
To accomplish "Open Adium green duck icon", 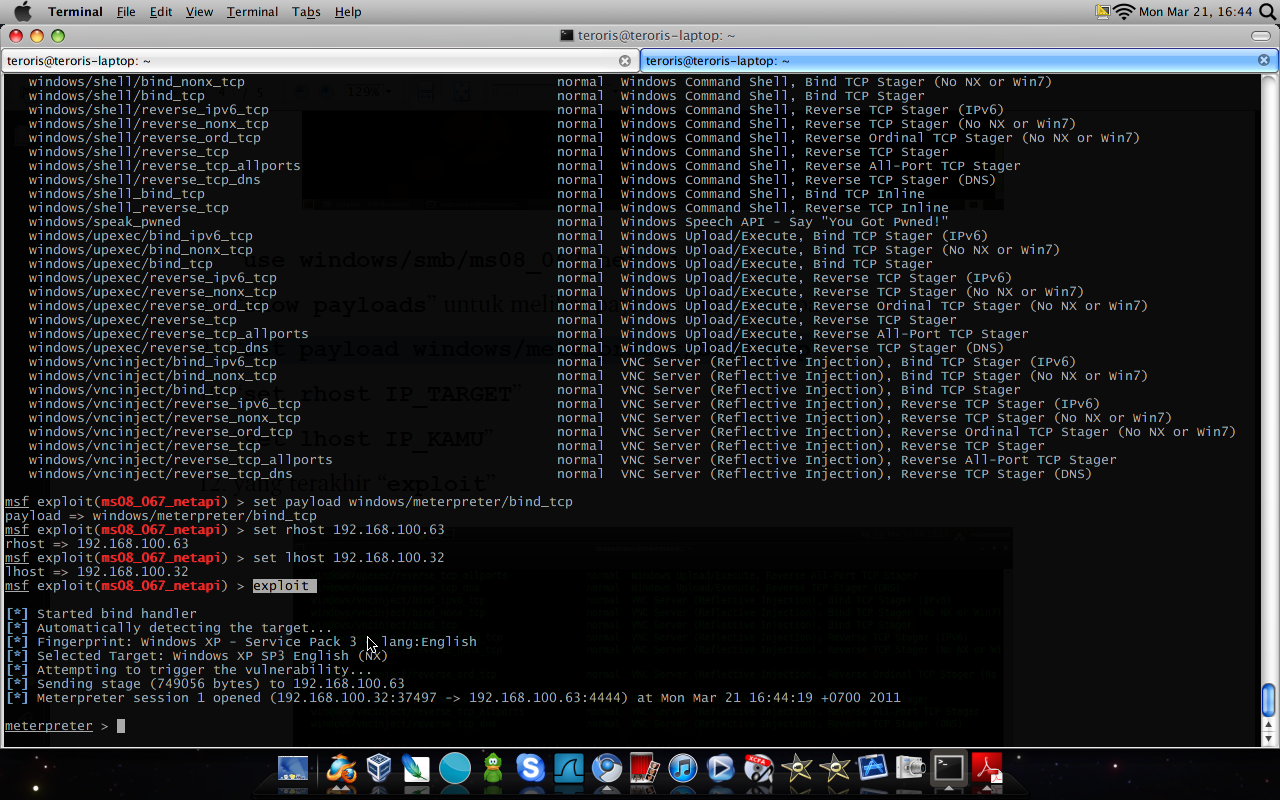I will point(493,768).
